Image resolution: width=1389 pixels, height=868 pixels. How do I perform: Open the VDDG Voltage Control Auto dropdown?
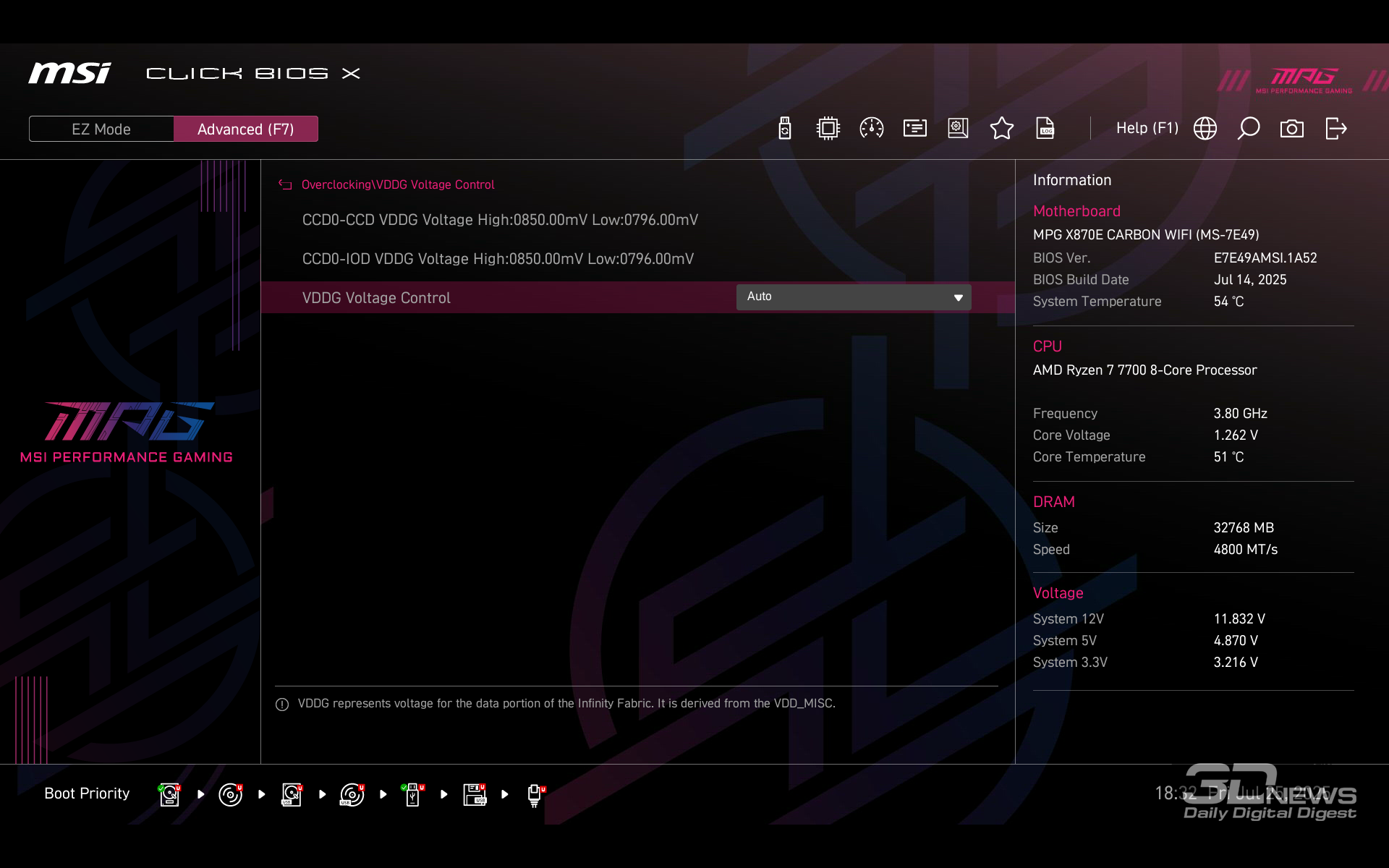point(854,297)
